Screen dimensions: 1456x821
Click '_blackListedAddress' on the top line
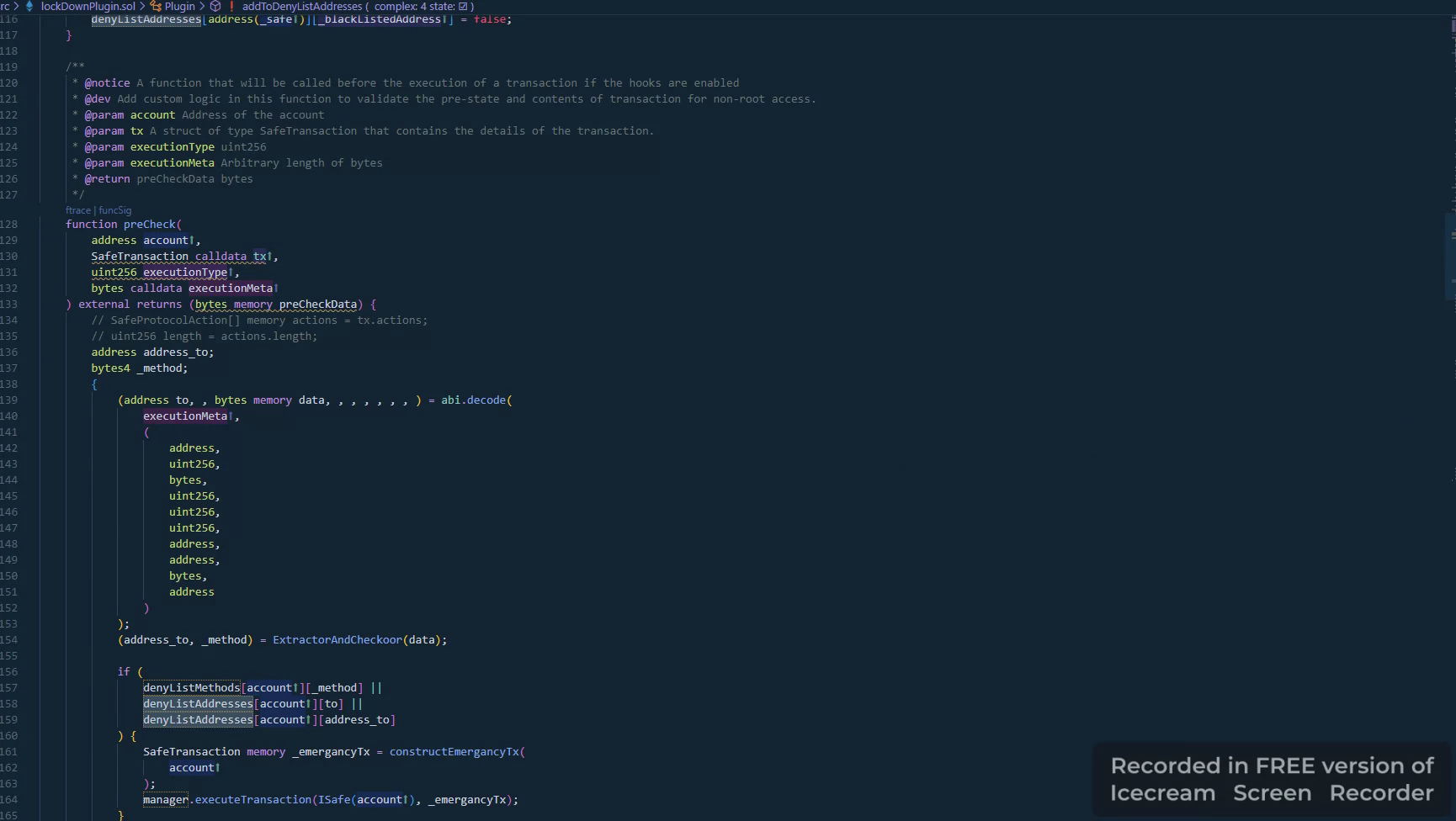[x=380, y=19]
